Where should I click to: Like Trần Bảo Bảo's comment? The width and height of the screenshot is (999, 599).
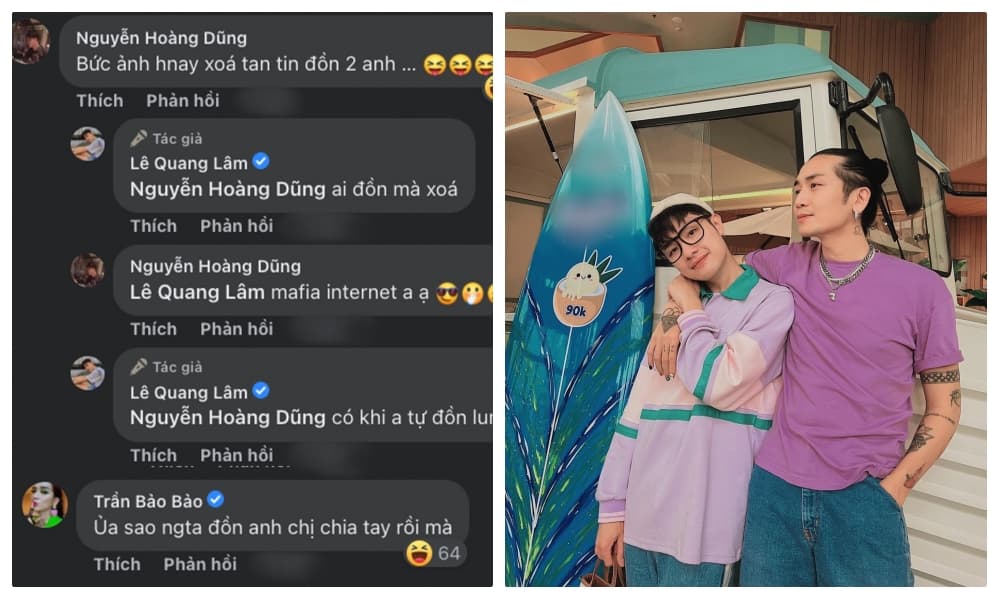point(117,564)
